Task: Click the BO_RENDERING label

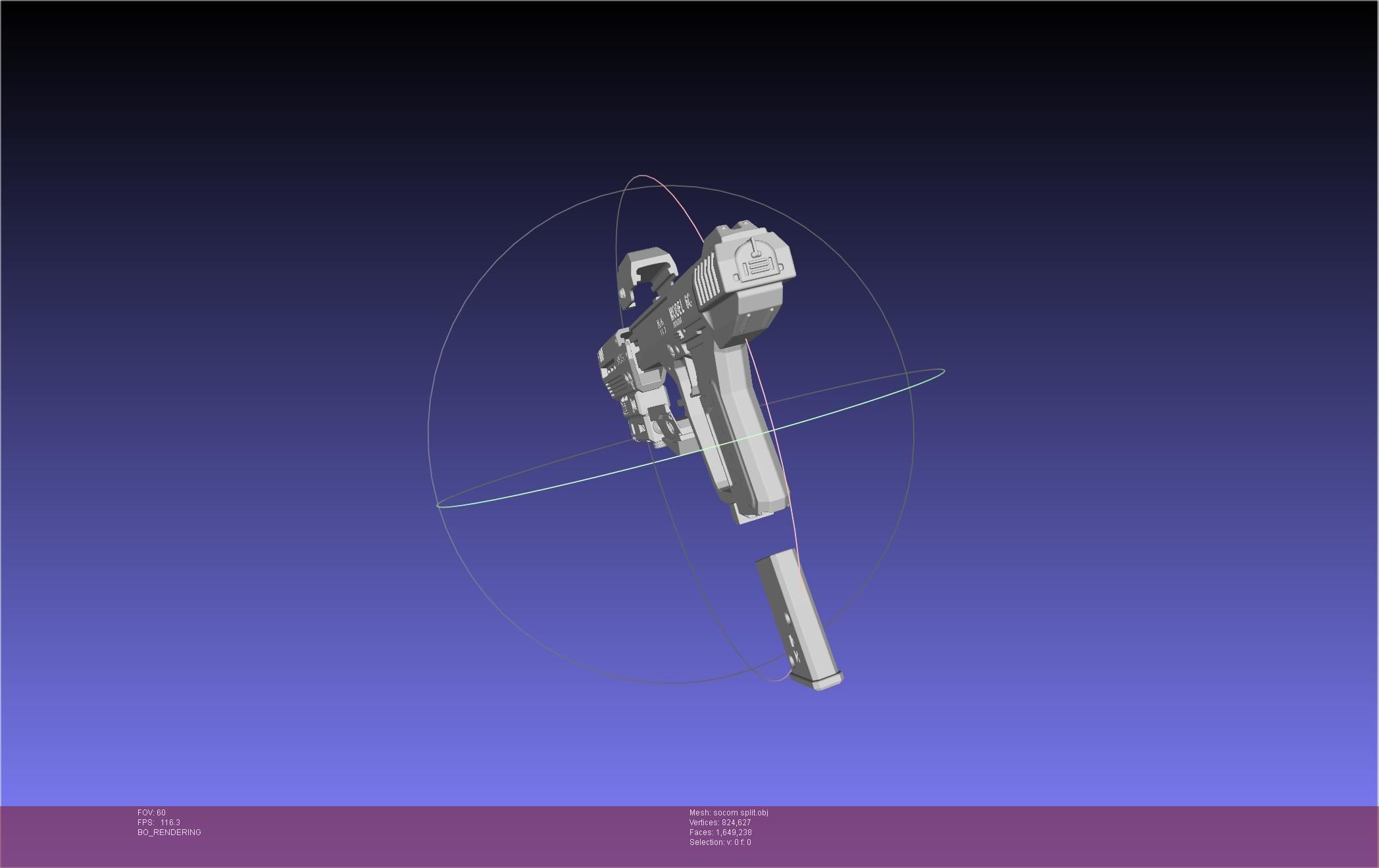Action: (x=169, y=832)
